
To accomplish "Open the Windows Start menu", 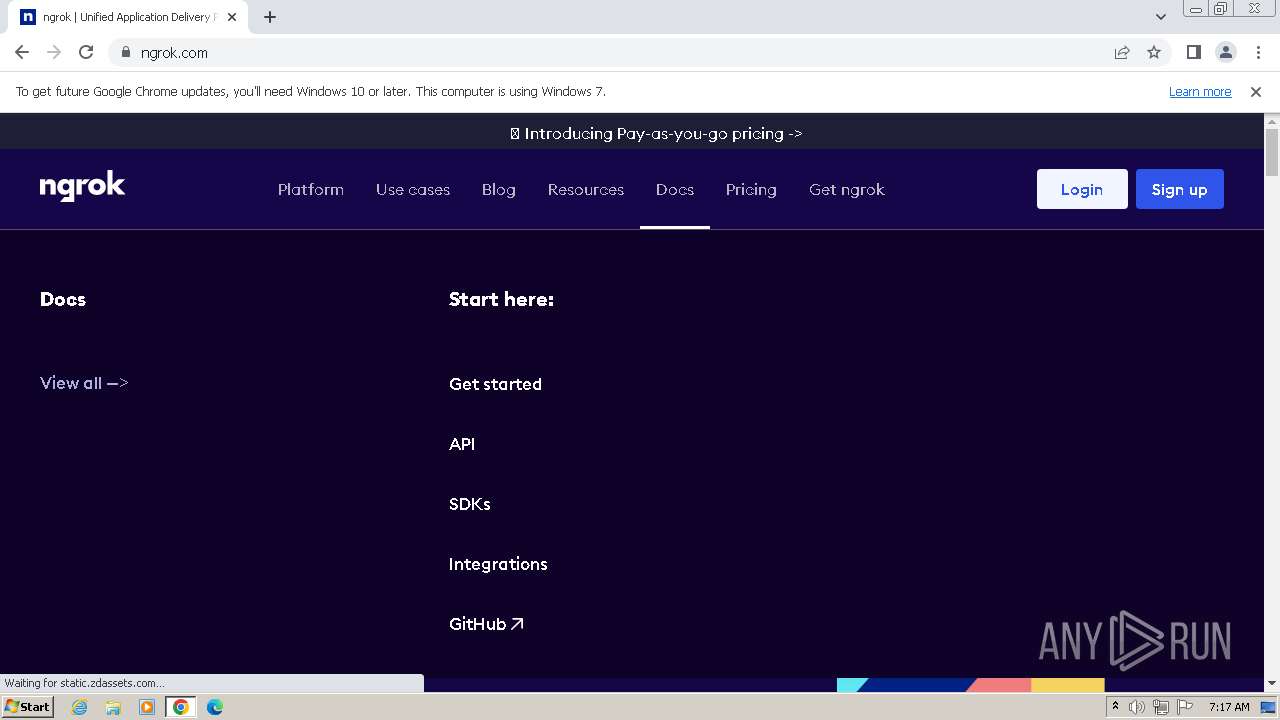I will pos(27,706).
